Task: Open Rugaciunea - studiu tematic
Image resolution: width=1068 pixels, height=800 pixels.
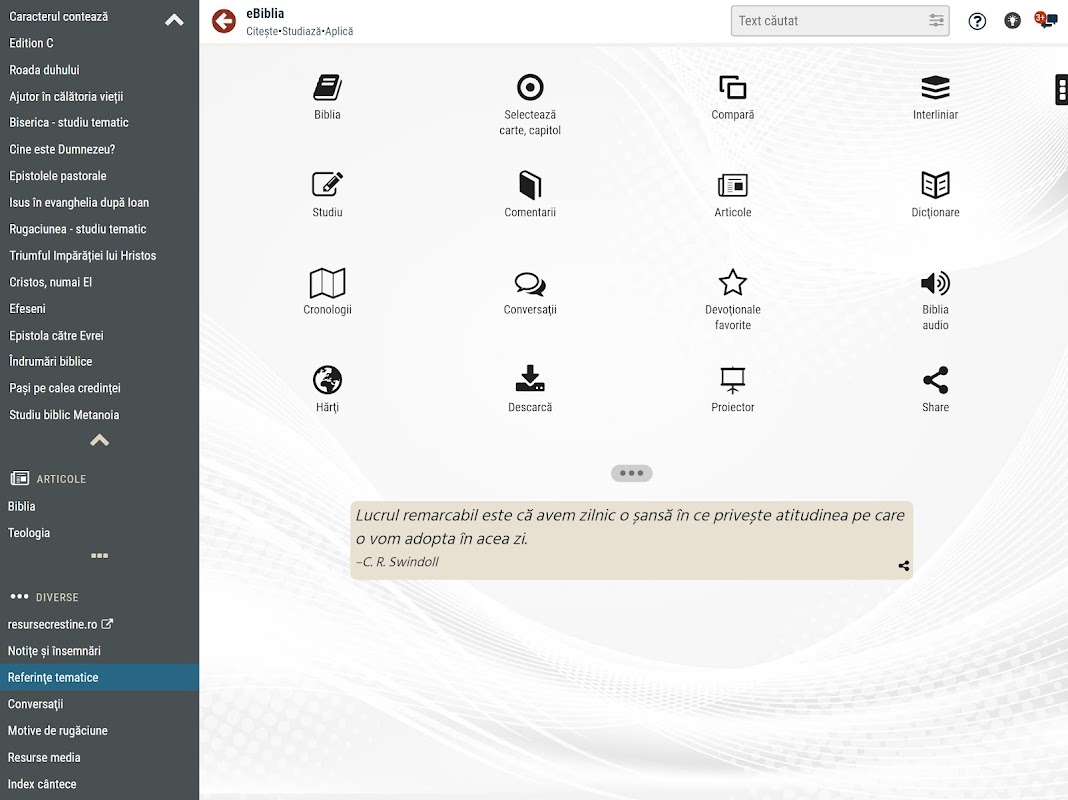Action: pyautogui.click(x=78, y=229)
